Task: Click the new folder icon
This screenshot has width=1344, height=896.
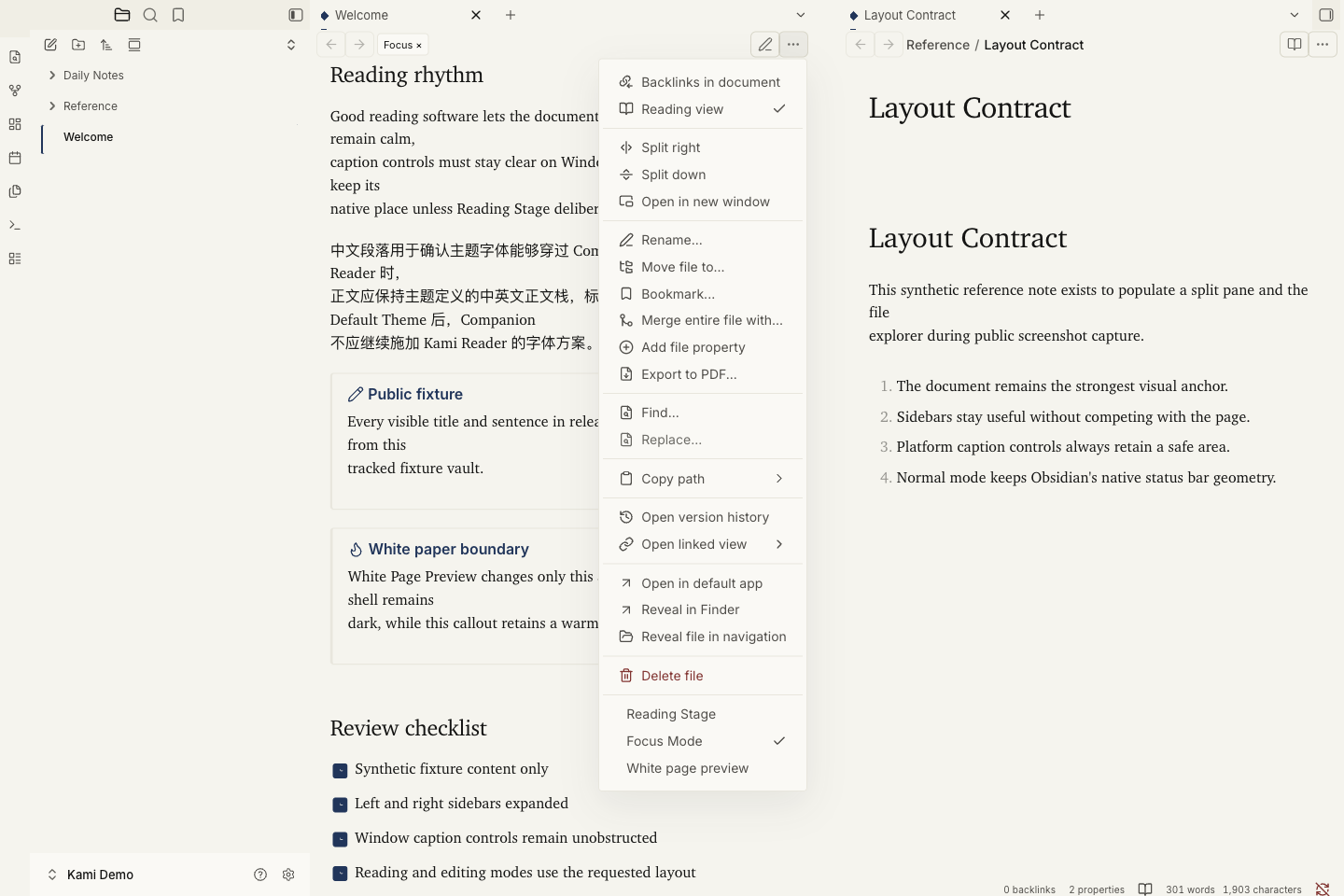Action: click(78, 45)
